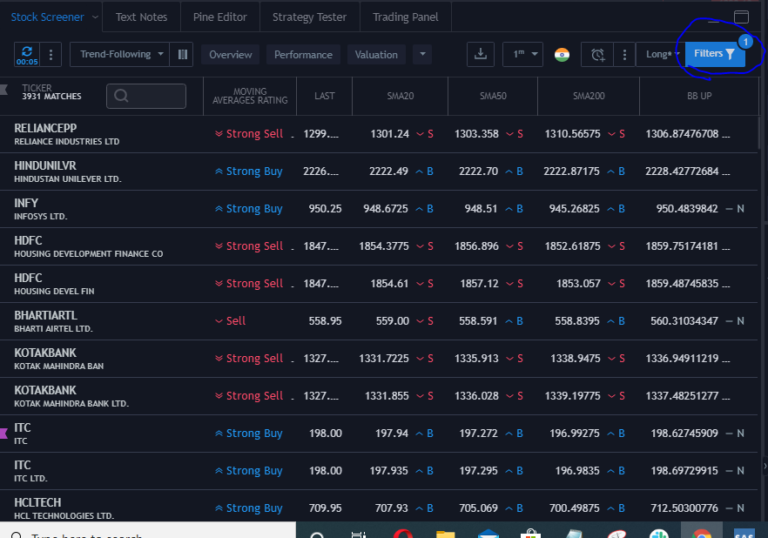Click the magnifier icon in ticker search

point(121,96)
